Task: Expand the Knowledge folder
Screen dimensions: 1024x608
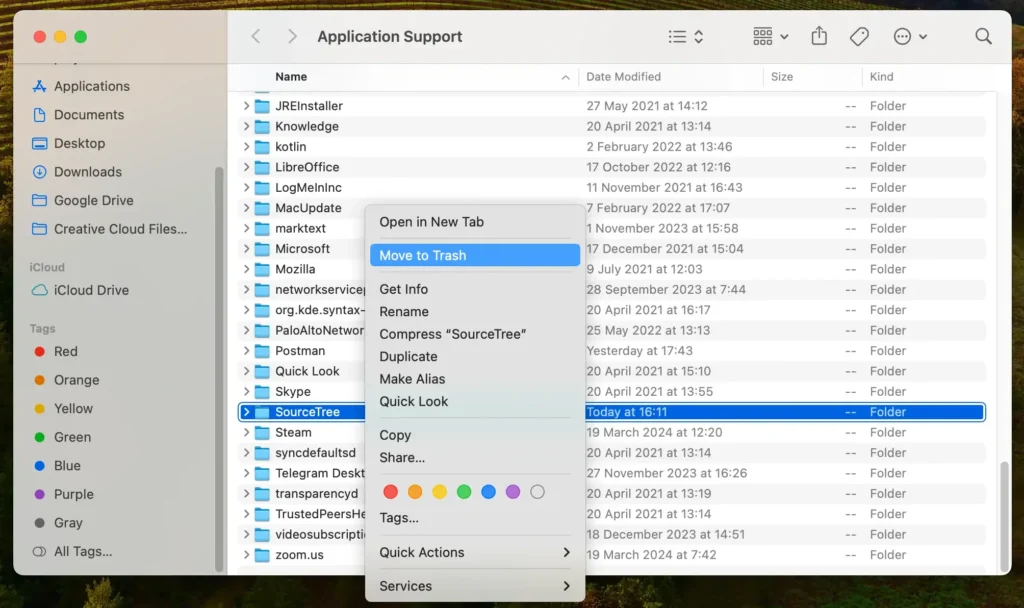Action: pos(246,126)
